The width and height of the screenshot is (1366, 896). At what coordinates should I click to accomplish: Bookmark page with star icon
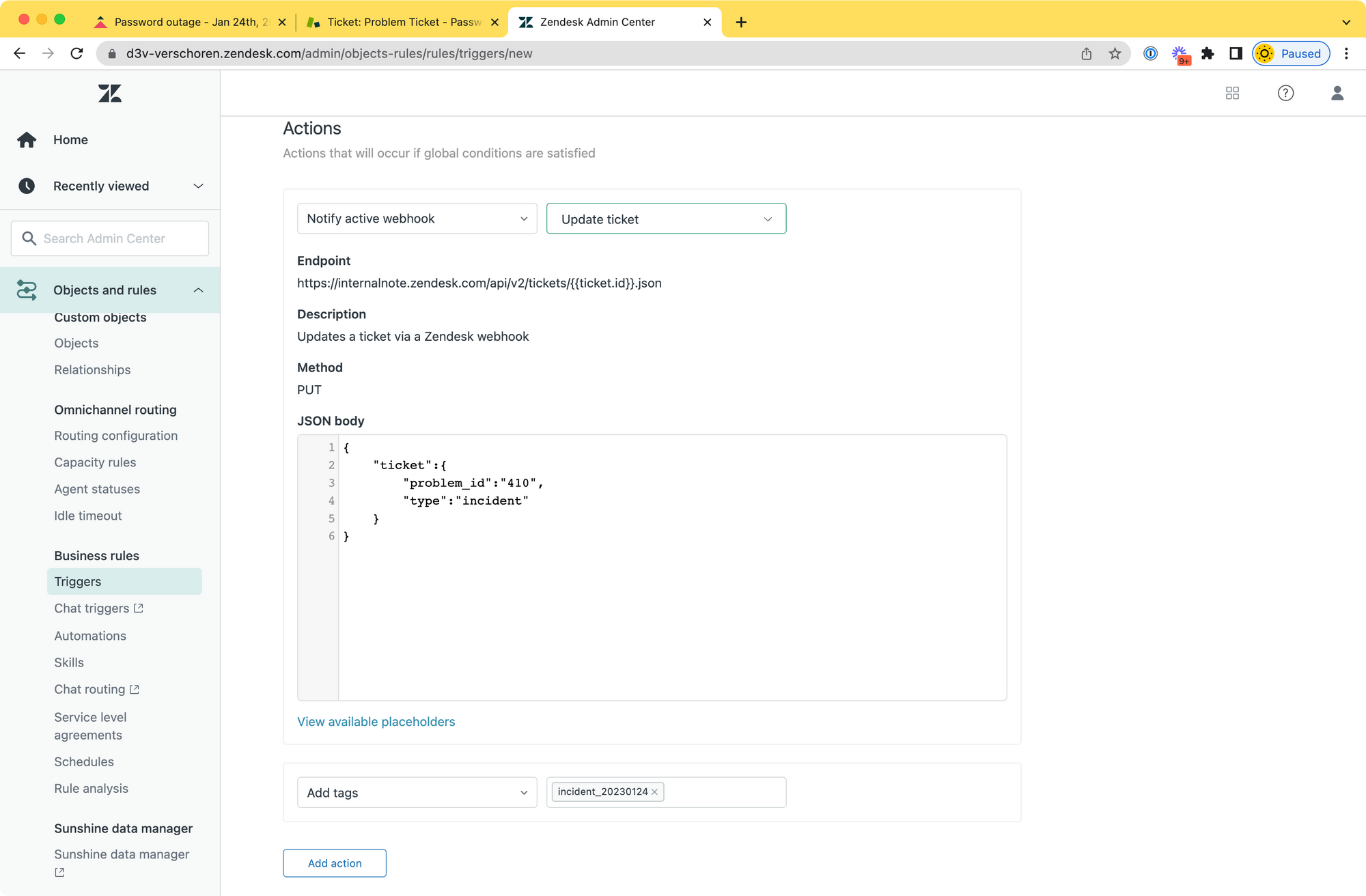(x=1115, y=53)
